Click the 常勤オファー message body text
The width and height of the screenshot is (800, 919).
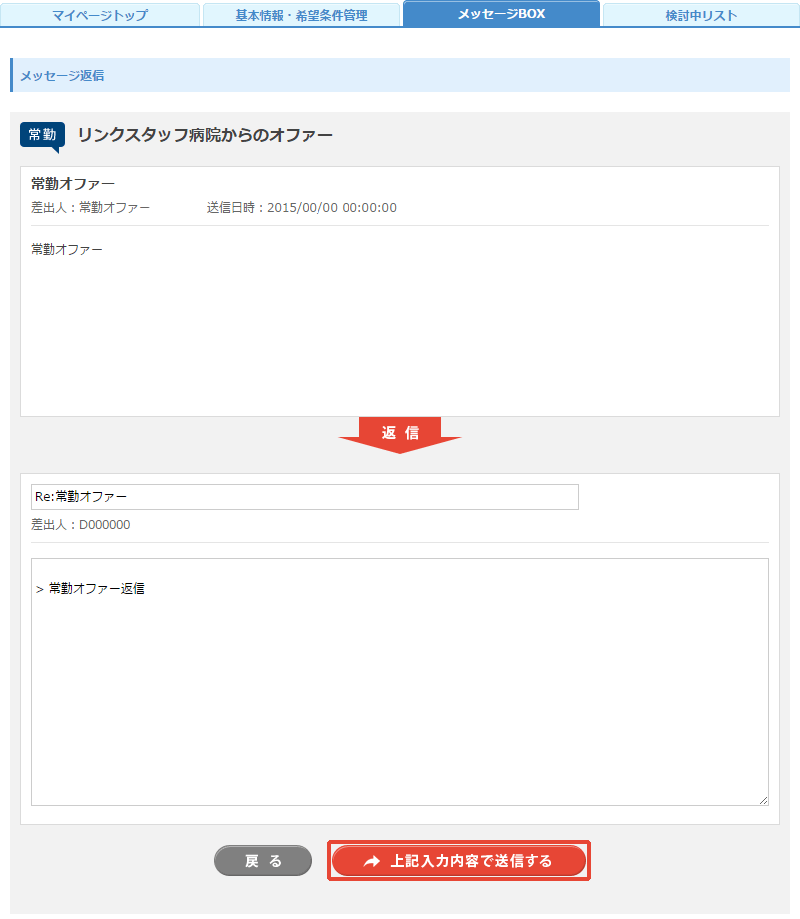67,250
